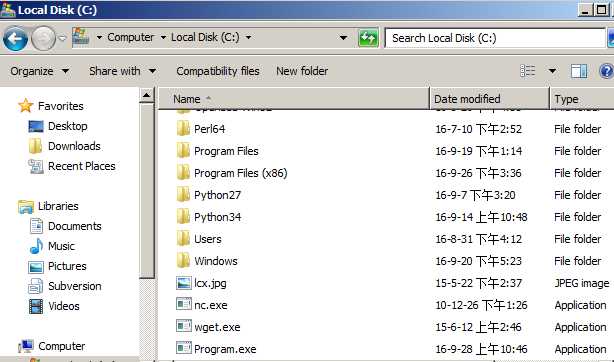The image size is (614, 362).
Task: Click the navigation pane scroll up arrow
Action: (x=146, y=95)
